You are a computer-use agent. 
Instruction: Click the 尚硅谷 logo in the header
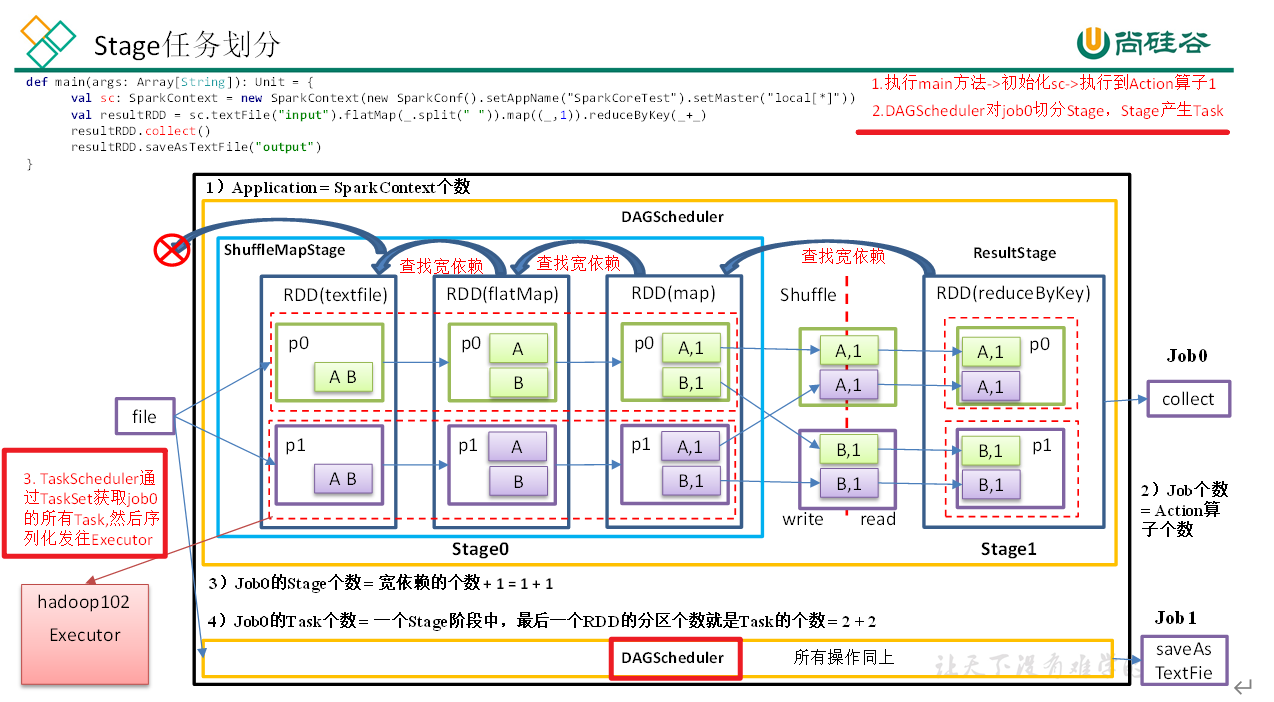click(x=1143, y=42)
